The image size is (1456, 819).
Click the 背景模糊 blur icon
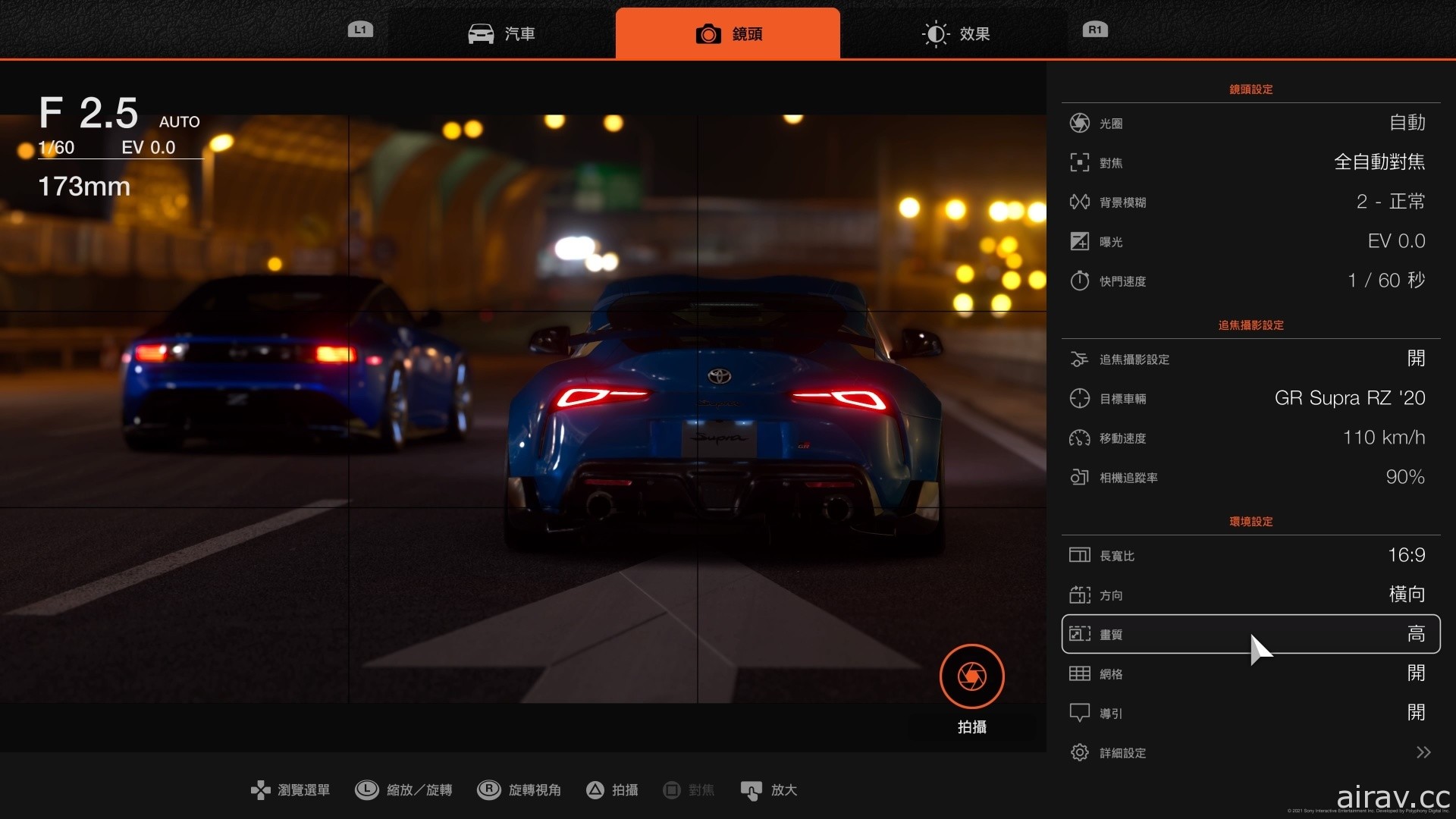1080,202
